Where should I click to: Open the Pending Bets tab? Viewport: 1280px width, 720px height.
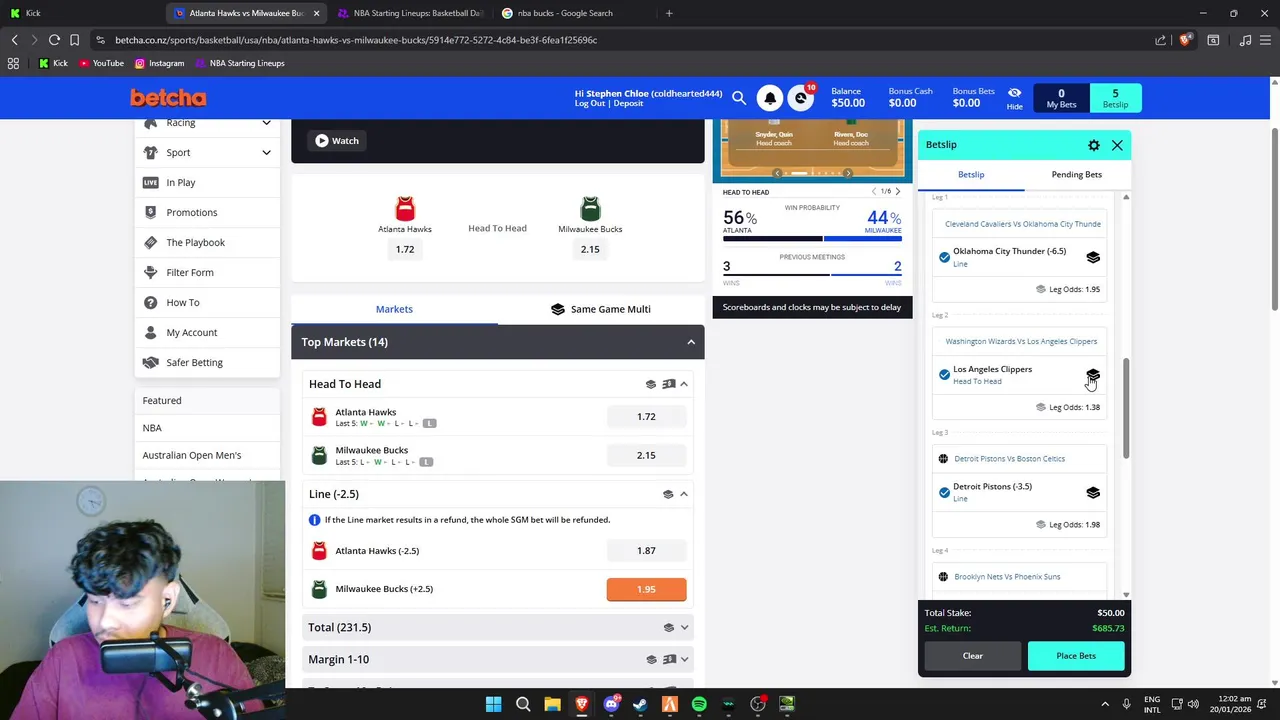pos(1077,174)
